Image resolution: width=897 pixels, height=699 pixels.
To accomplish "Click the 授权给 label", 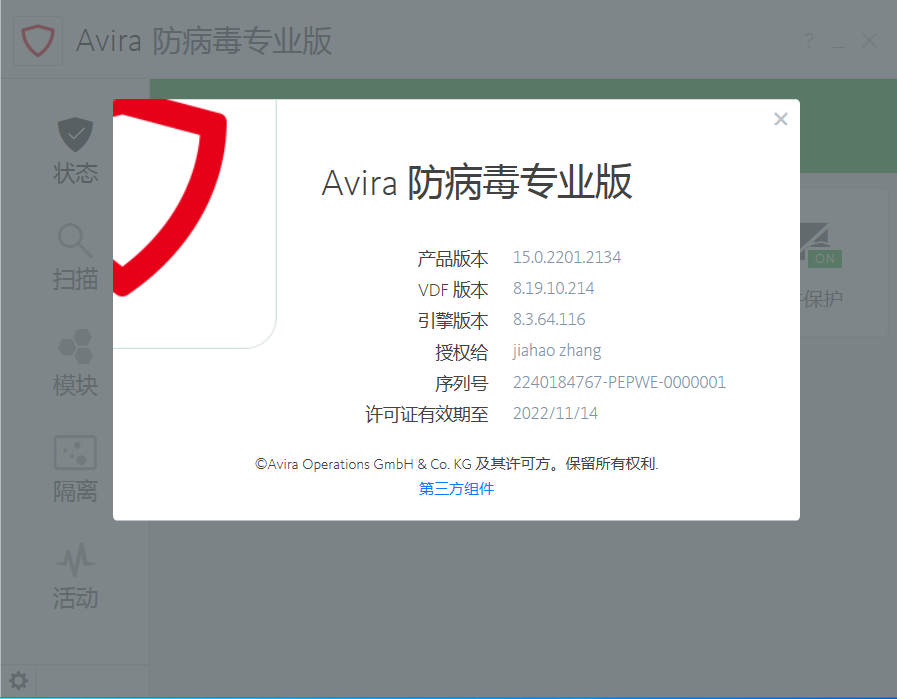I will [462, 352].
